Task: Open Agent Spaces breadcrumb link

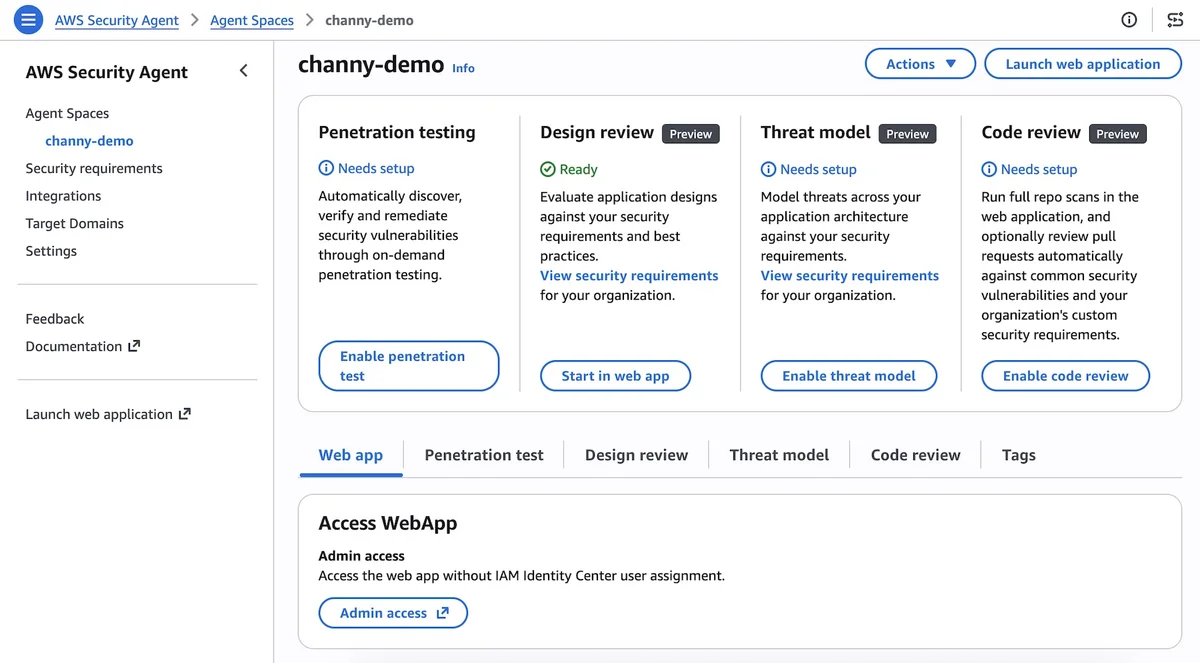Action: click(x=252, y=20)
